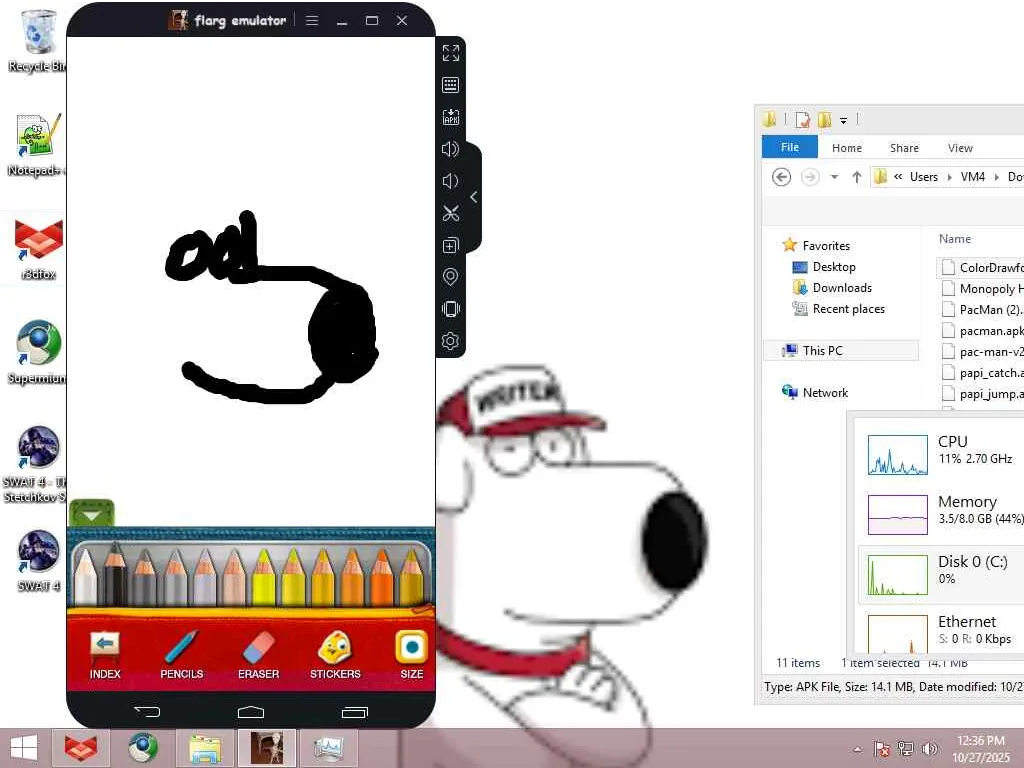The image size is (1024, 768).
Task: Select the ColorDrawfo file
Action: [982, 267]
